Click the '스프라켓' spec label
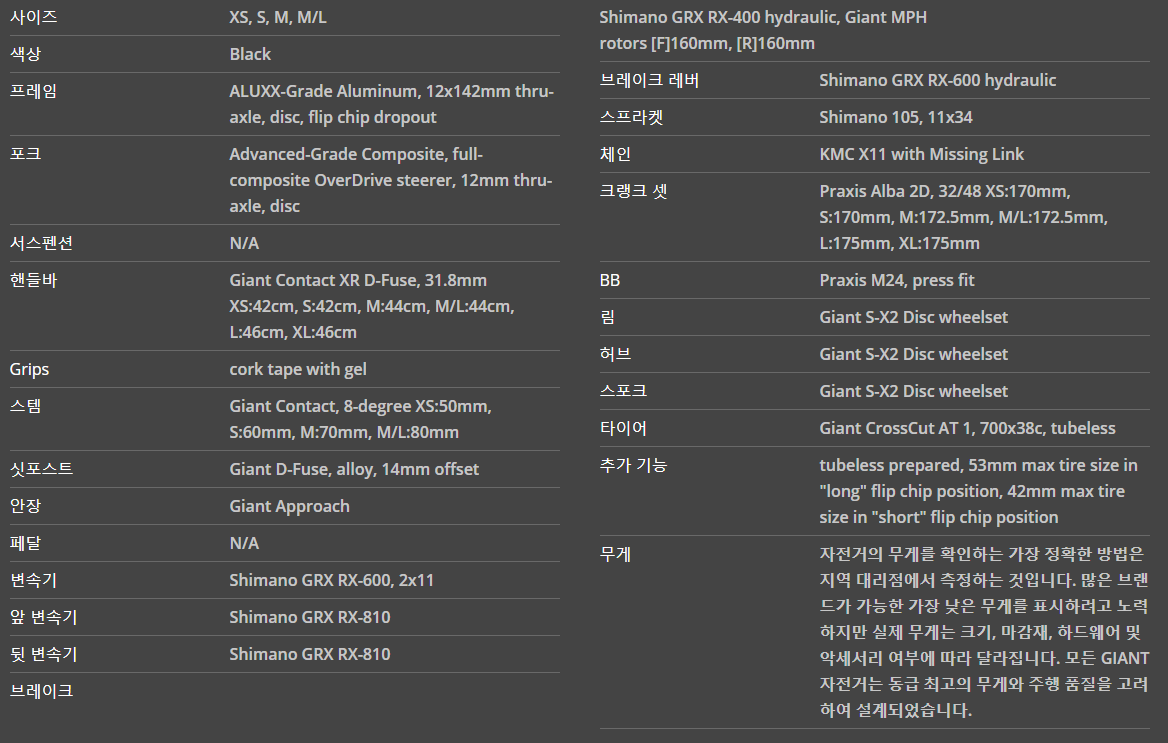Screen dimensions: 1168x743 click(x=632, y=118)
